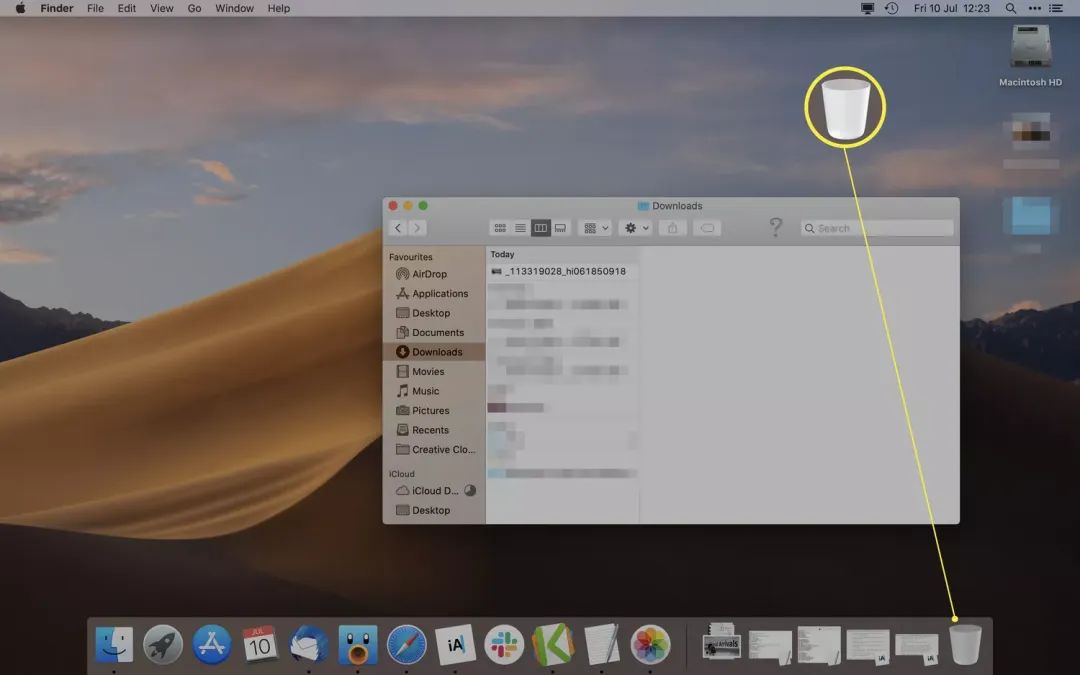Screen dimensions: 1080x675
Task: Show hidden menu bar items via ellipsis
Action: [x=1035, y=8]
